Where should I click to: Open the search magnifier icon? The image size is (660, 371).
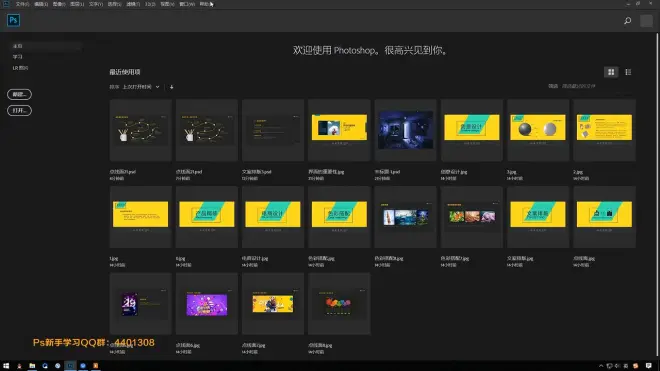point(627,21)
